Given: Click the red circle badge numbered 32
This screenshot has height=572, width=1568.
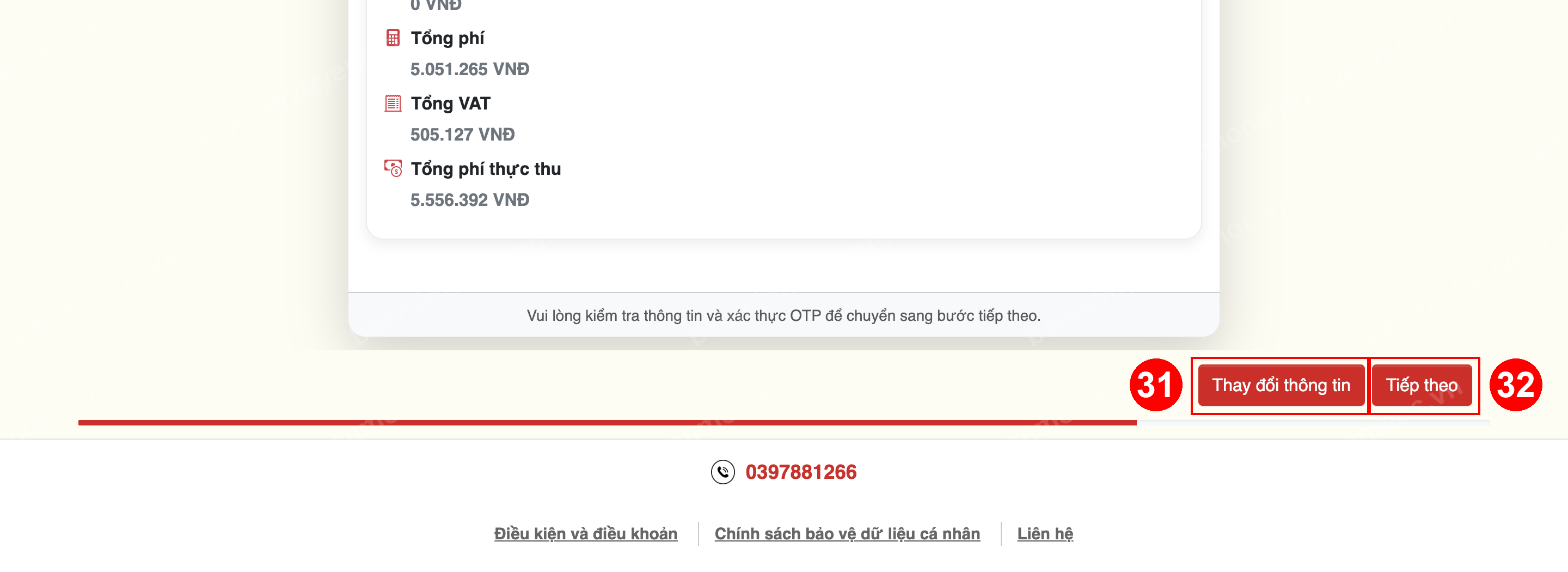Looking at the screenshot, I should [x=1515, y=385].
